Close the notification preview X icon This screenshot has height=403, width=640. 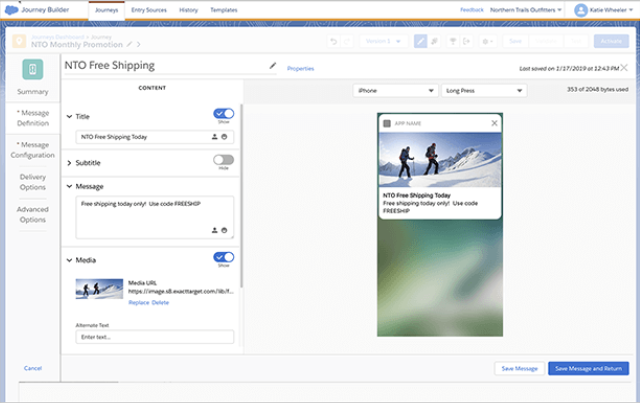tap(494, 123)
